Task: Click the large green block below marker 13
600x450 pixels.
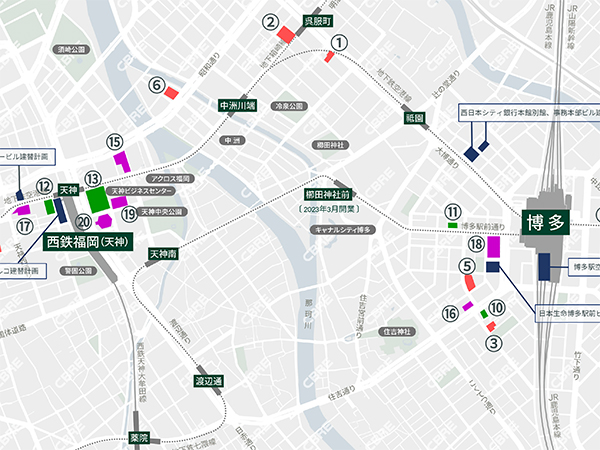Action: tap(98, 198)
